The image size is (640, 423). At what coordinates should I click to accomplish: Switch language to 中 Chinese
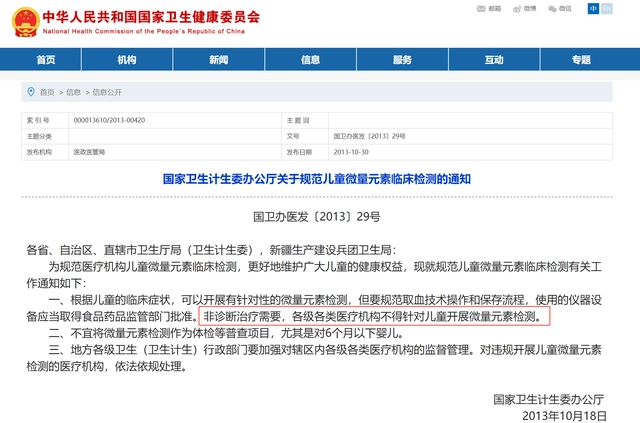click(x=593, y=9)
